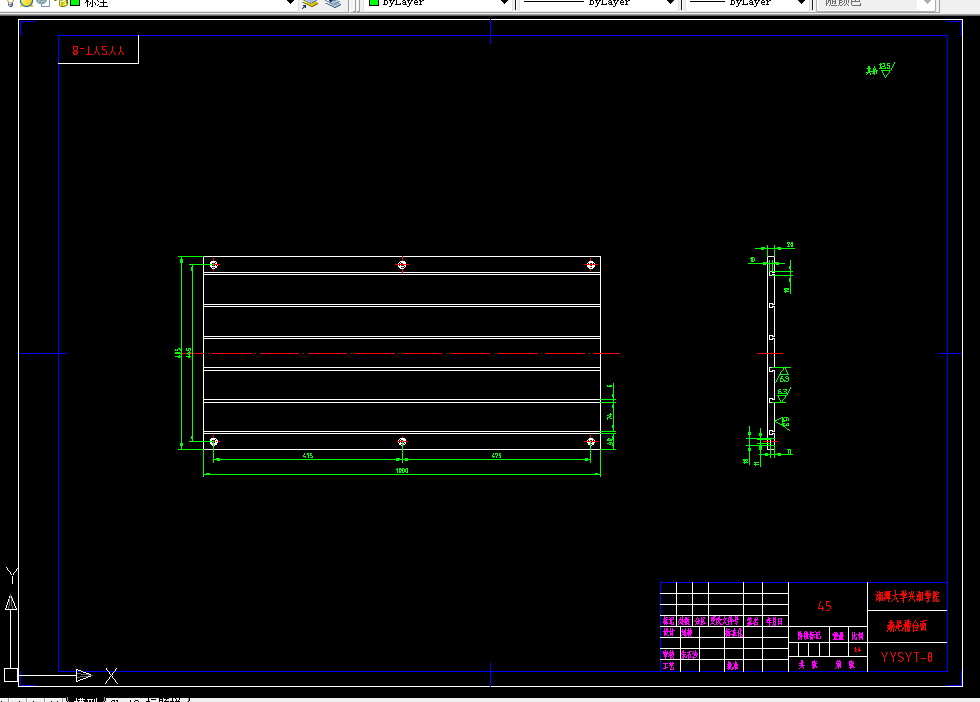The width and height of the screenshot is (980, 702).
Task: Select the upper 6.3 roughness symbol on section
Action: [783, 376]
